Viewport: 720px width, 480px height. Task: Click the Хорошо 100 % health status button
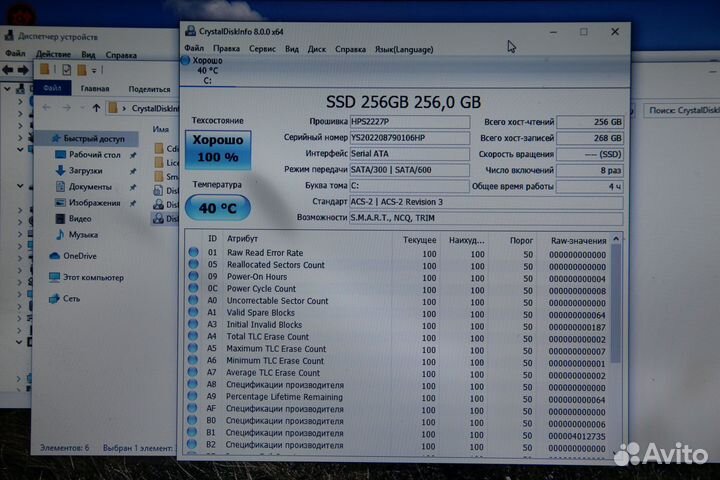click(x=218, y=149)
